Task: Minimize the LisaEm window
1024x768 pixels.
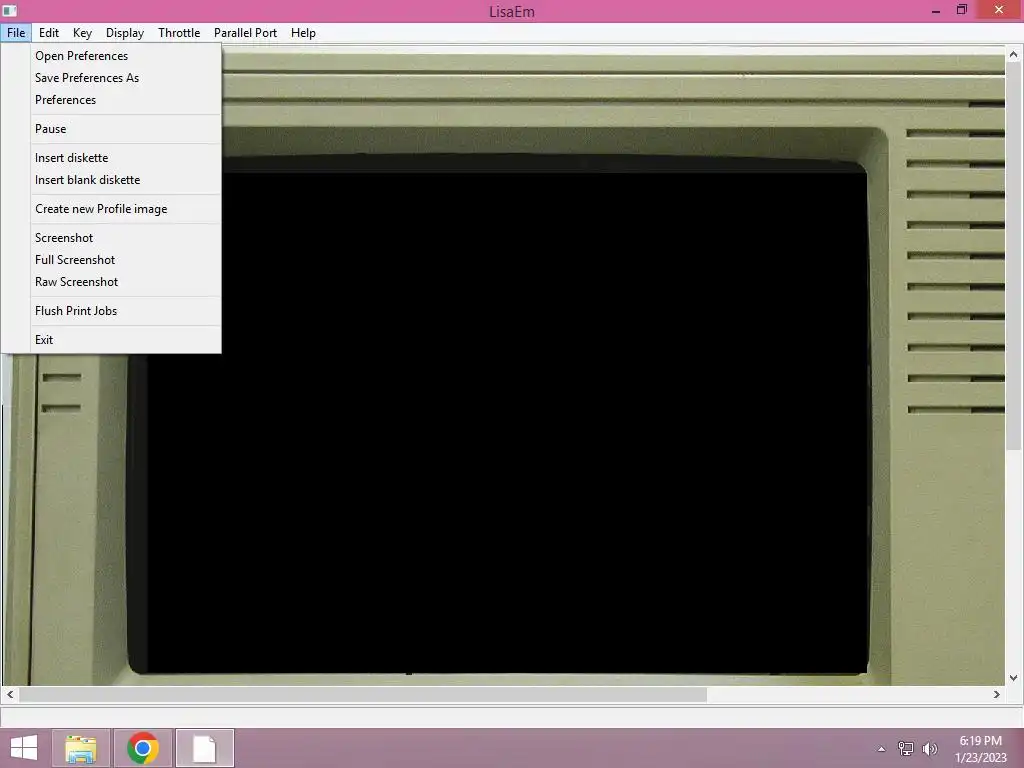Action: coord(936,10)
